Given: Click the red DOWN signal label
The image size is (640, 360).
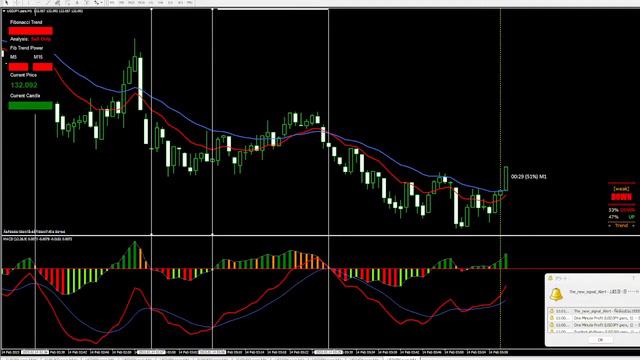Looking at the screenshot, I should [621, 197].
